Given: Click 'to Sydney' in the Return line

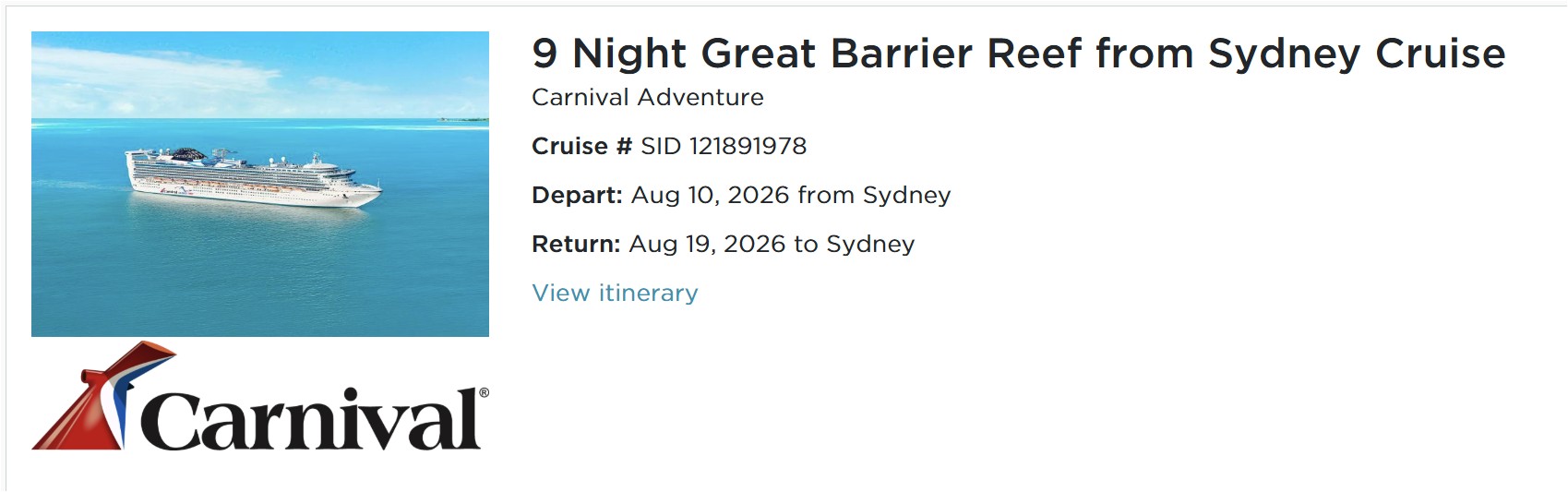Looking at the screenshot, I should [854, 244].
